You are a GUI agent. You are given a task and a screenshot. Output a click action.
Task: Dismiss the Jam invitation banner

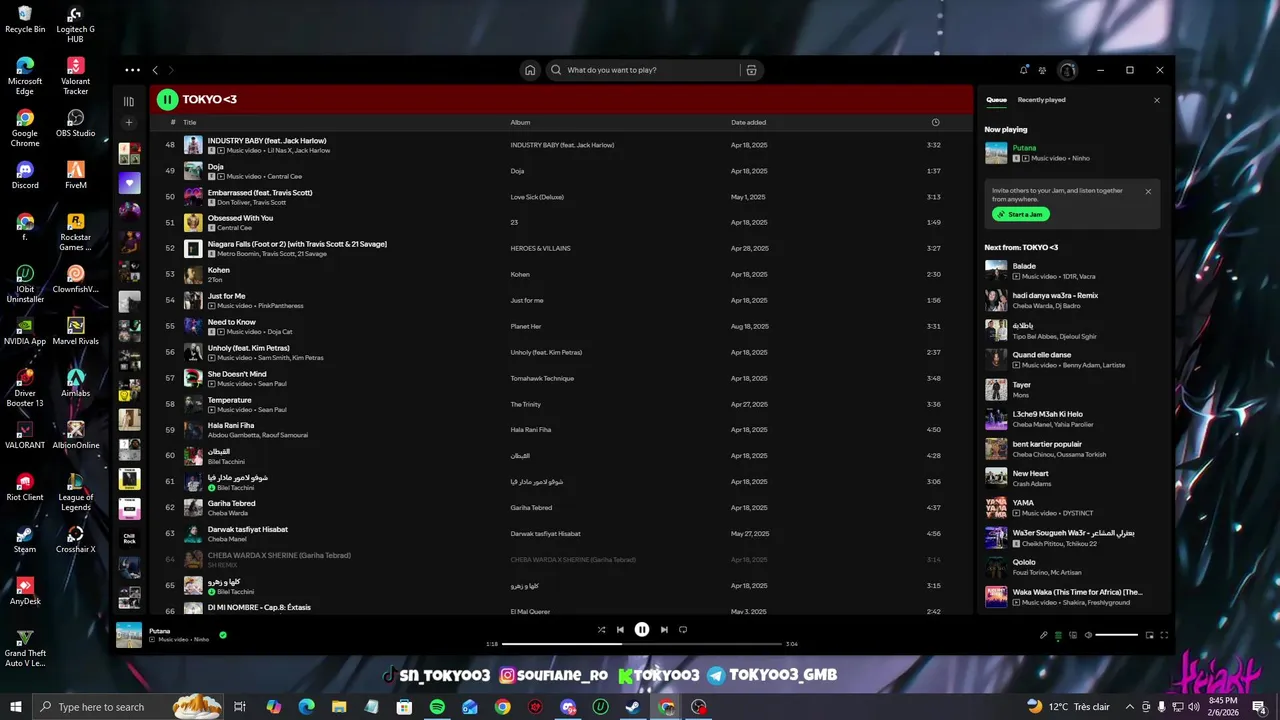coord(1148,191)
